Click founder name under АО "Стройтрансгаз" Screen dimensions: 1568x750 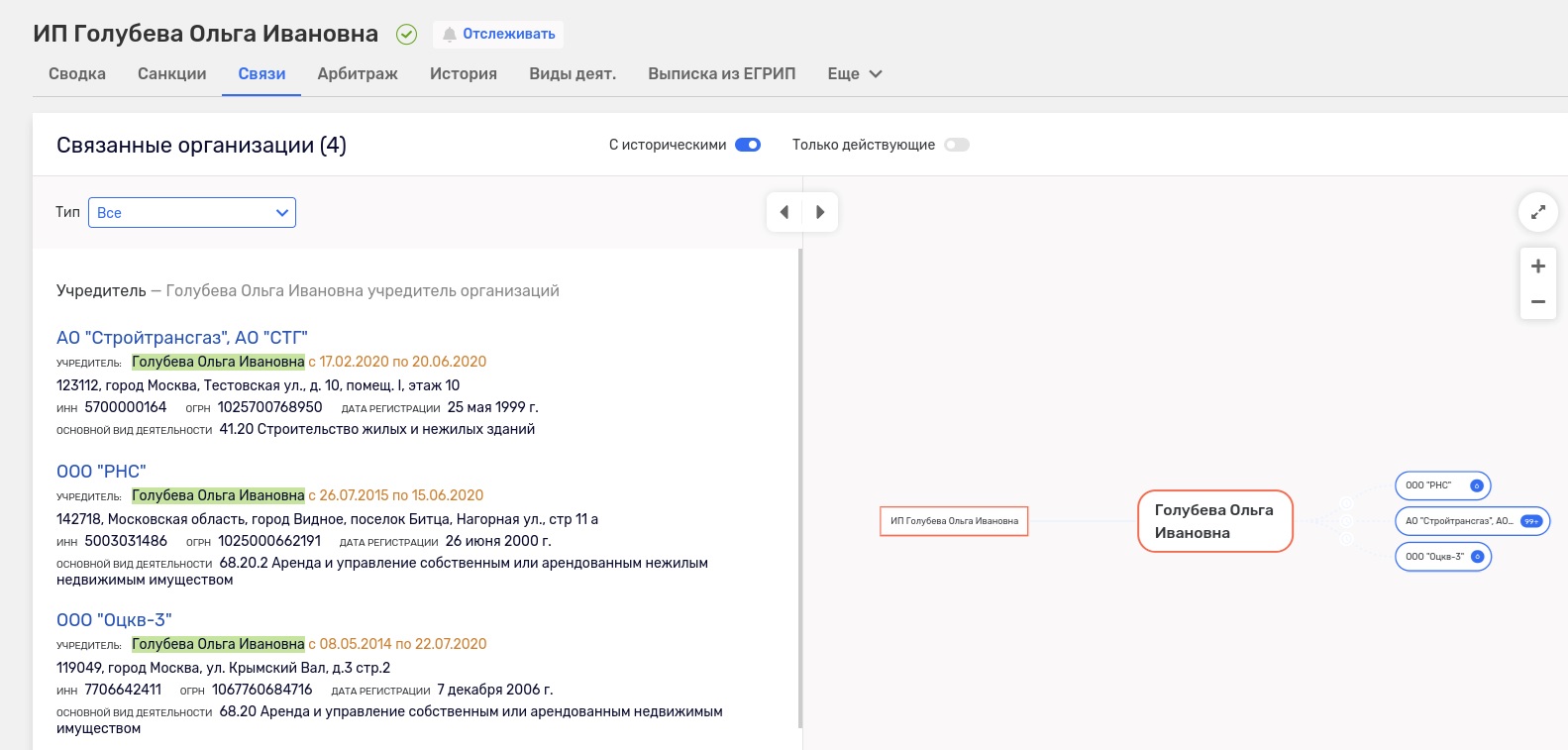pos(218,362)
